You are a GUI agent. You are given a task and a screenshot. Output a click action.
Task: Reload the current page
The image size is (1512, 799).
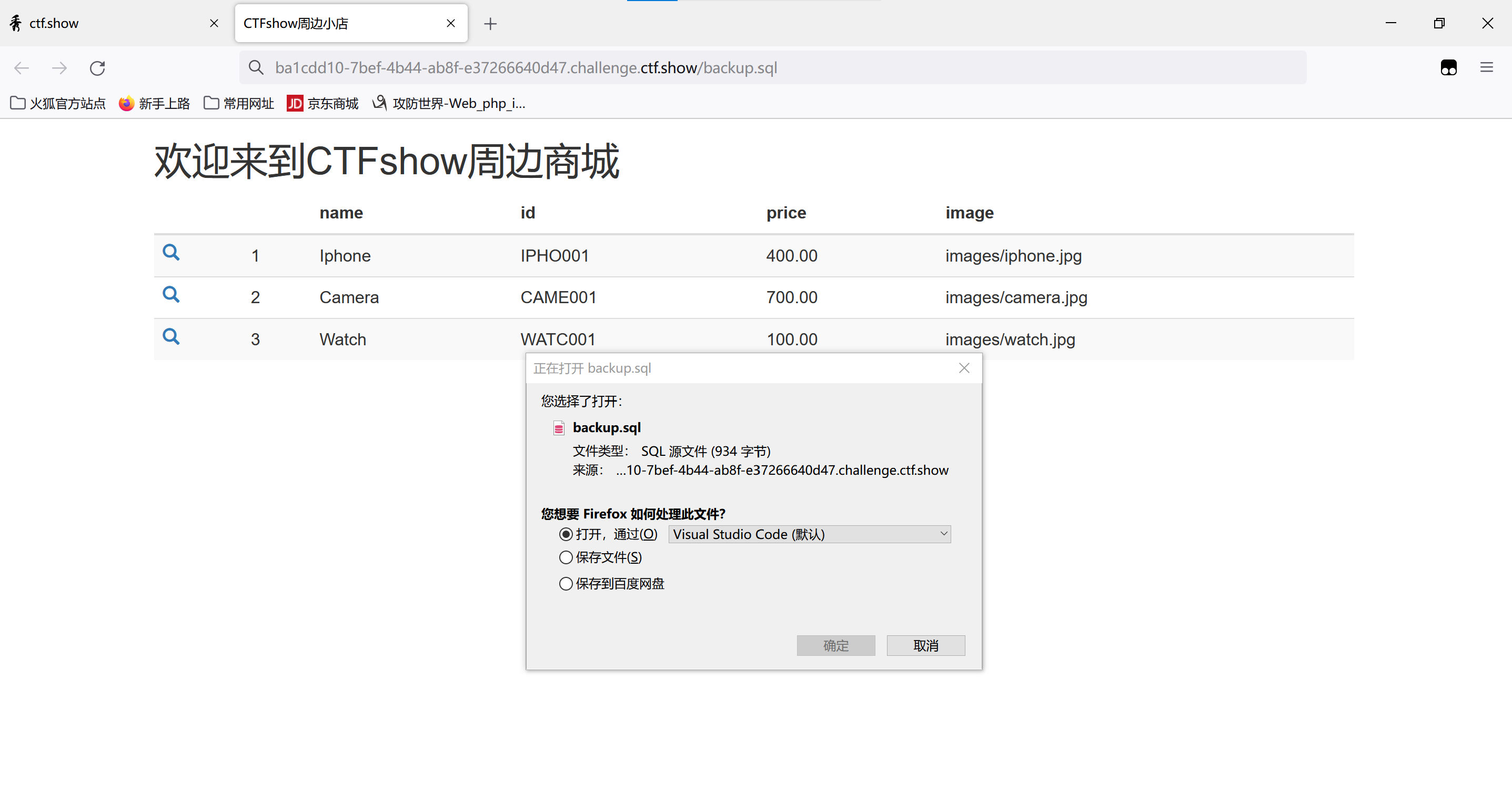pyautogui.click(x=97, y=68)
